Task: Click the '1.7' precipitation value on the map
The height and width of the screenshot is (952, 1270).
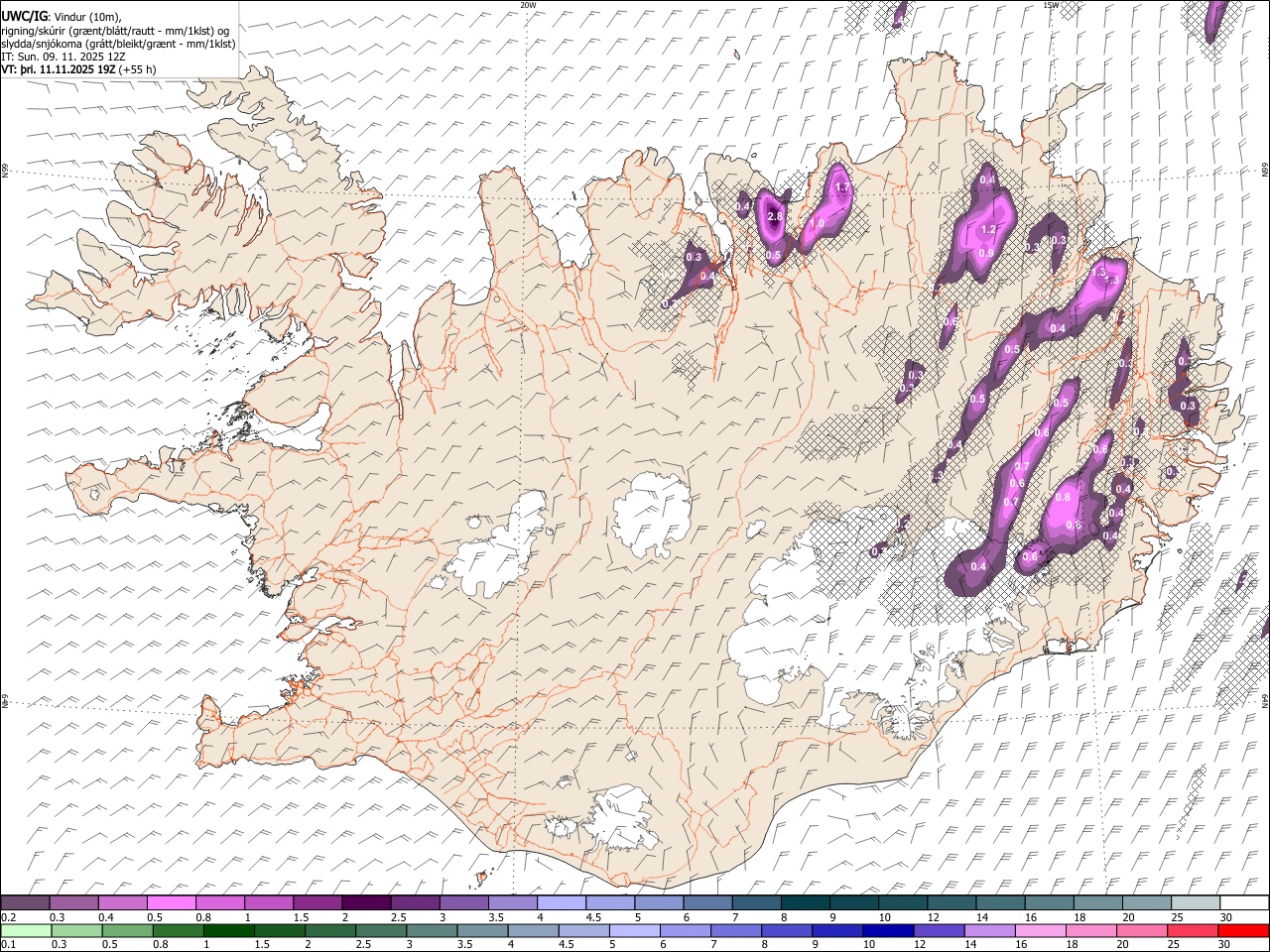Action: (842, 187)
